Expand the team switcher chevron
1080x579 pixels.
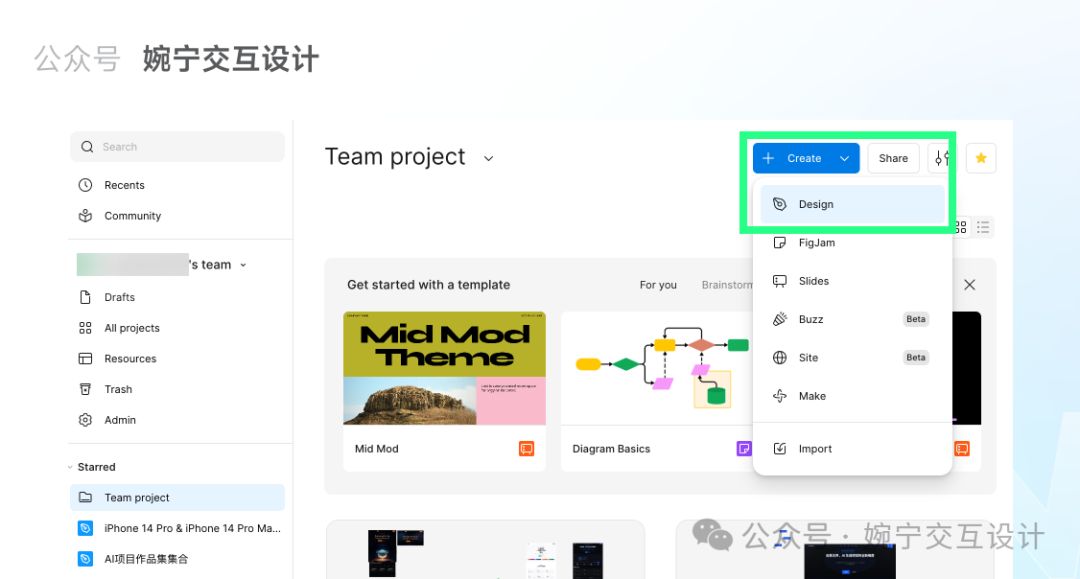[243, 265]
